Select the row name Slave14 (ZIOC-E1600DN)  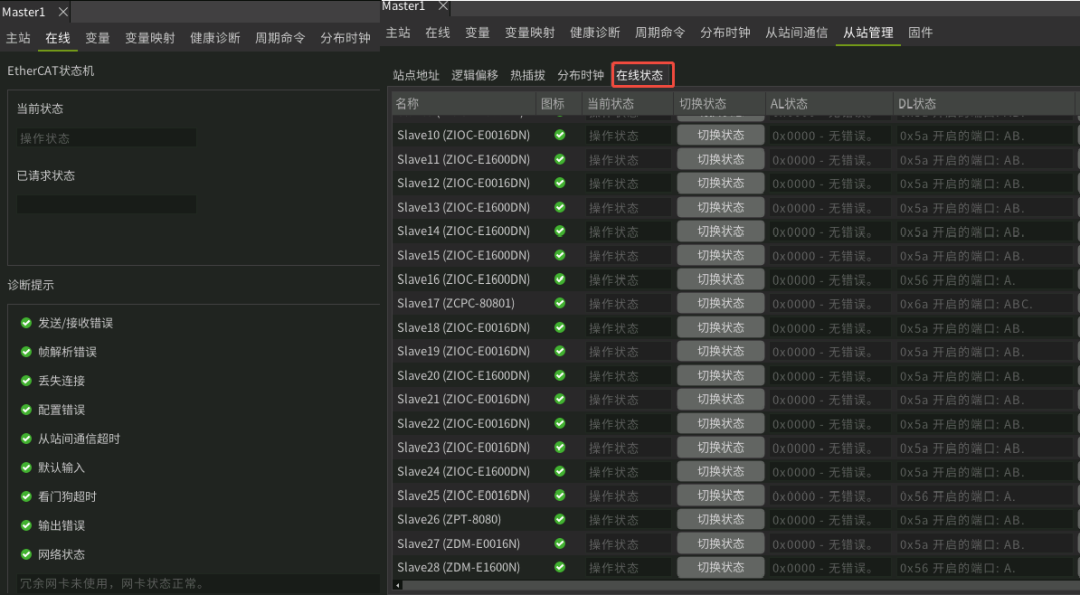point(464,231)
